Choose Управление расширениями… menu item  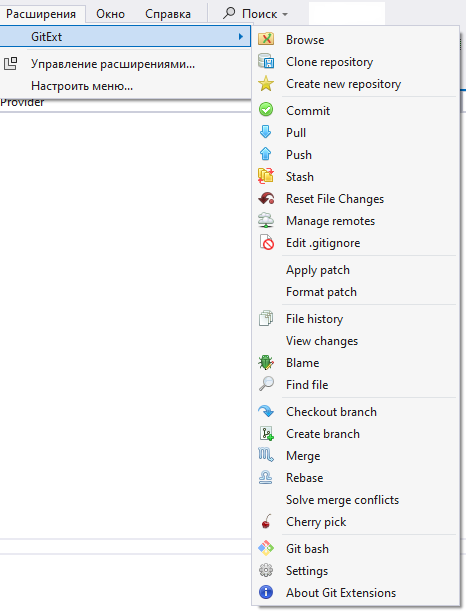(x=125, y=64)
